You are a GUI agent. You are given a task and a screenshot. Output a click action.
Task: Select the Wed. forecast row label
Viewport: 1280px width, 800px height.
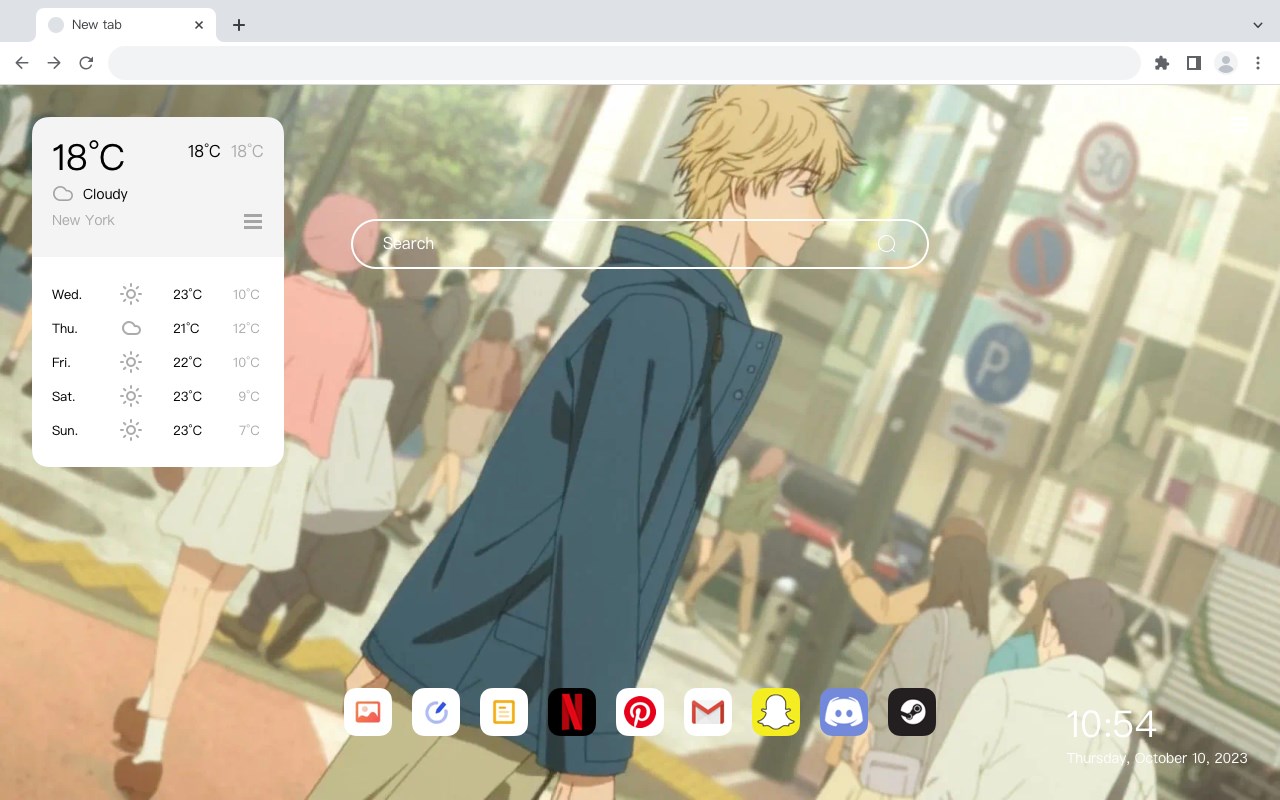pos(67,295)
